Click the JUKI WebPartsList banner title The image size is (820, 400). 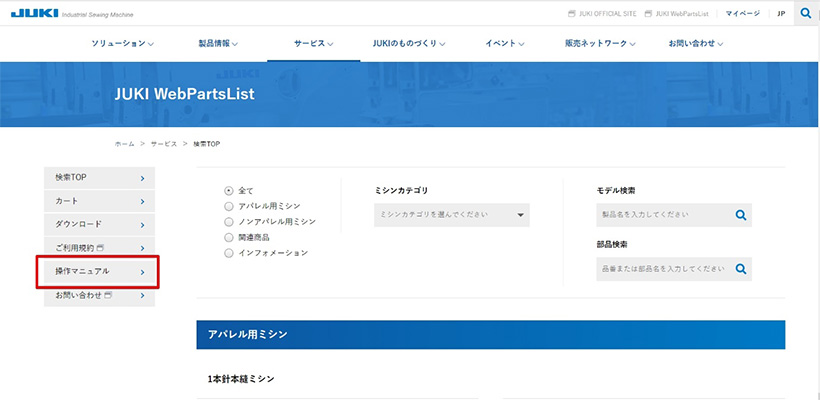185,94
